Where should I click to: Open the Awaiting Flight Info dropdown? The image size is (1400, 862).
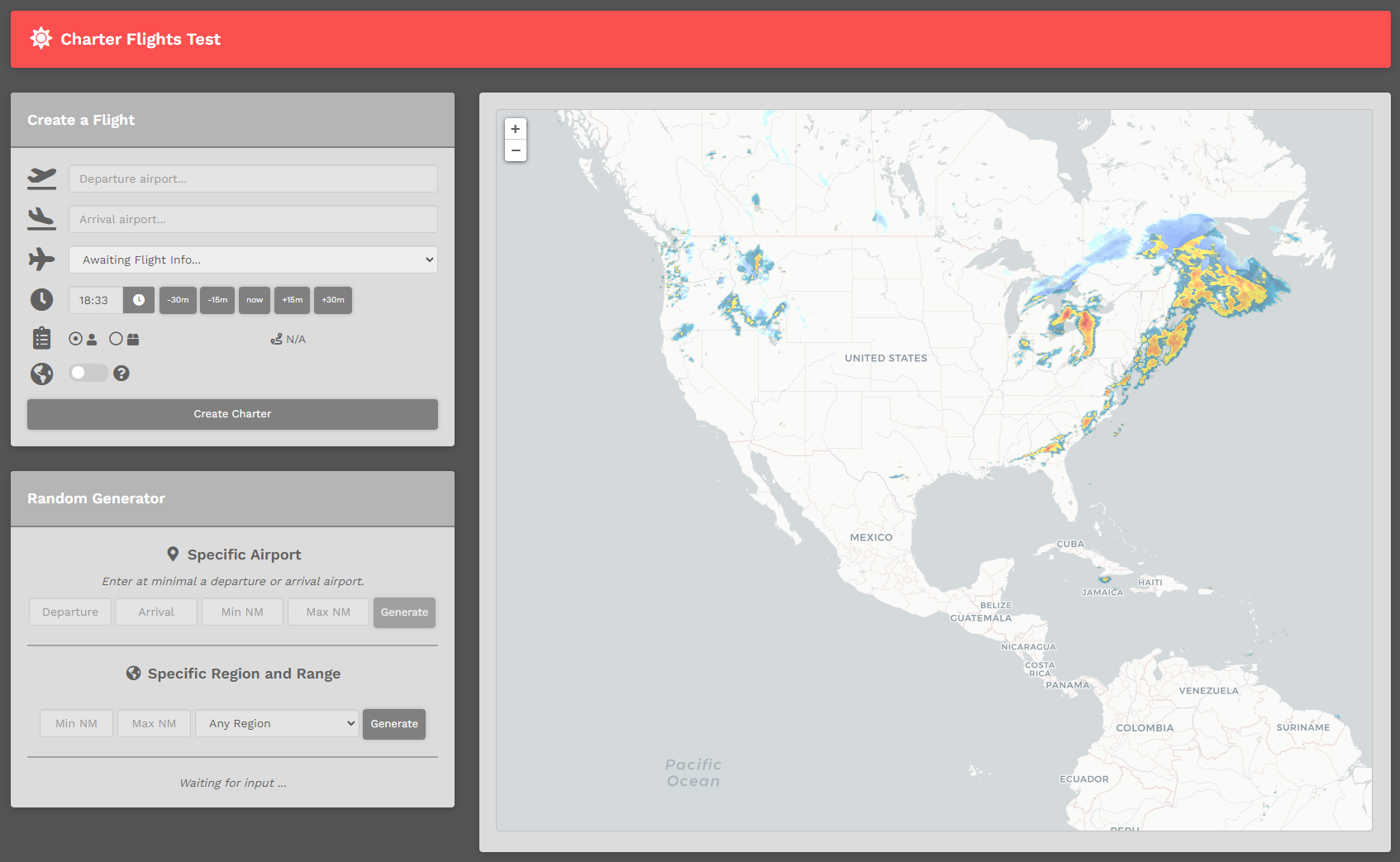pyautogui.click(x=253, y=260)
